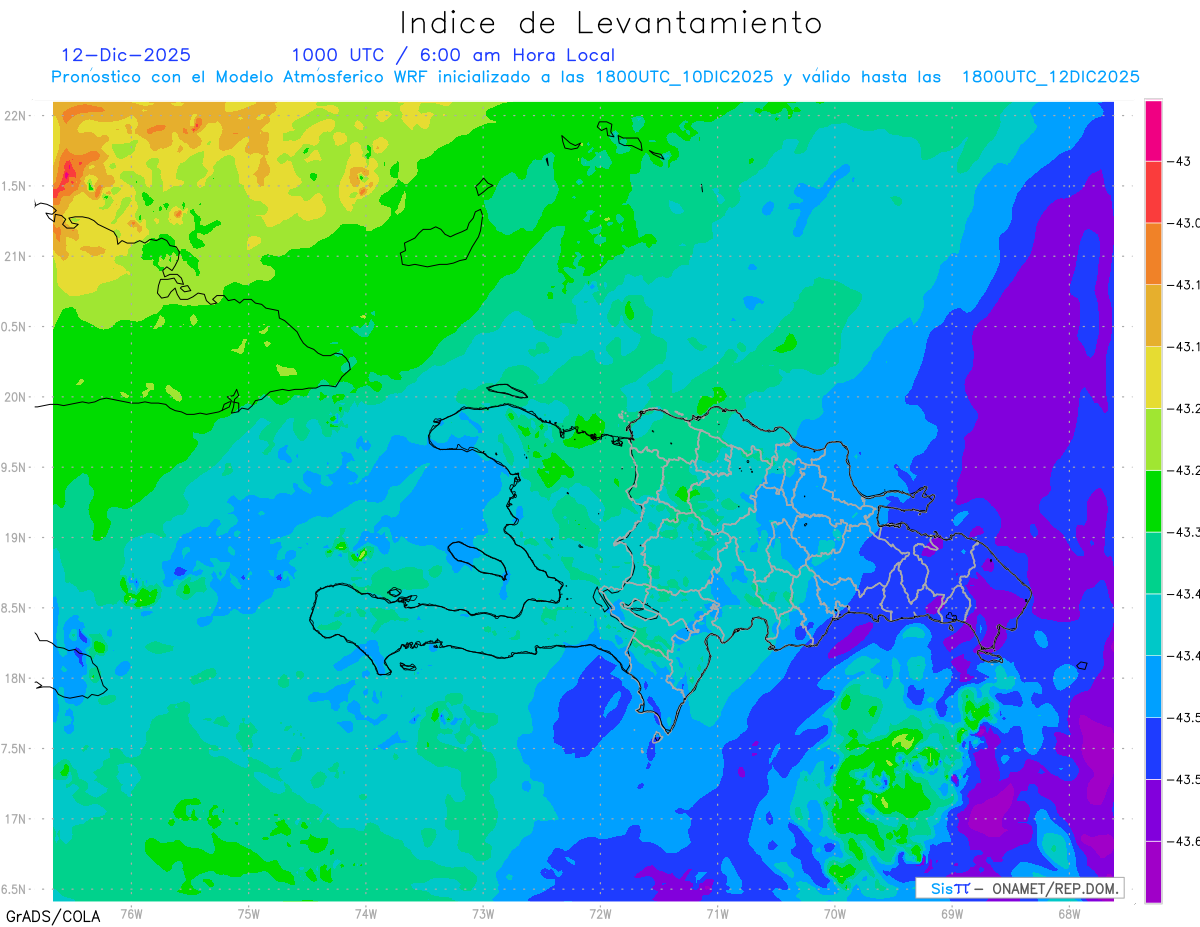The height and width of the screenshot is (927, 1200).
Task: Click the '0.5N' latitude label
Action: 15,327
